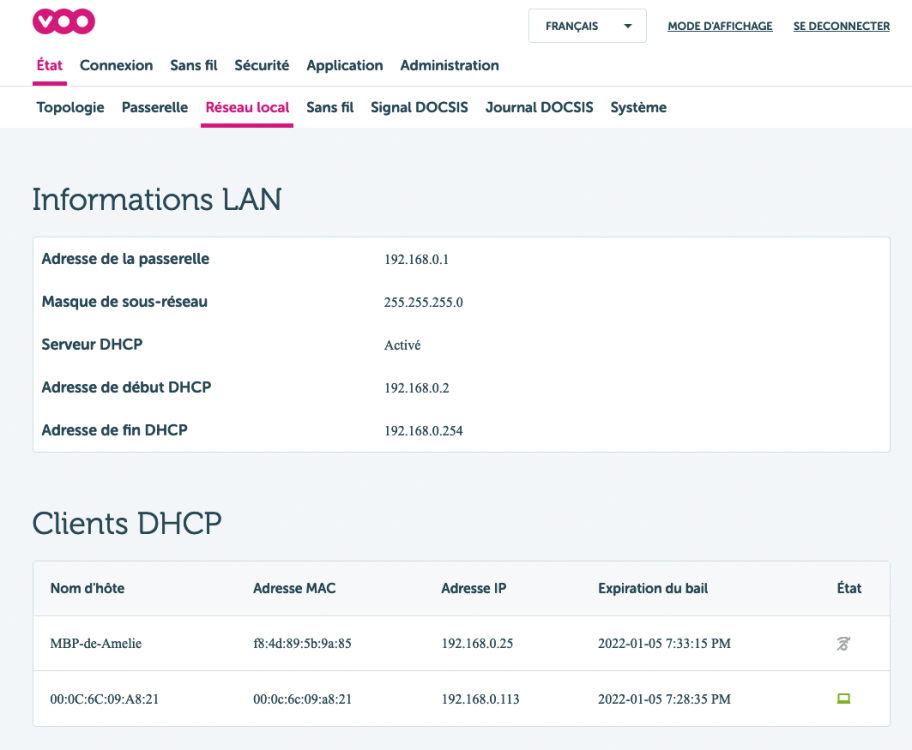The height and width of the screenshot is (750, 912).
Task: Select the top-level Sans fil menu
Action: click(193, 66)
